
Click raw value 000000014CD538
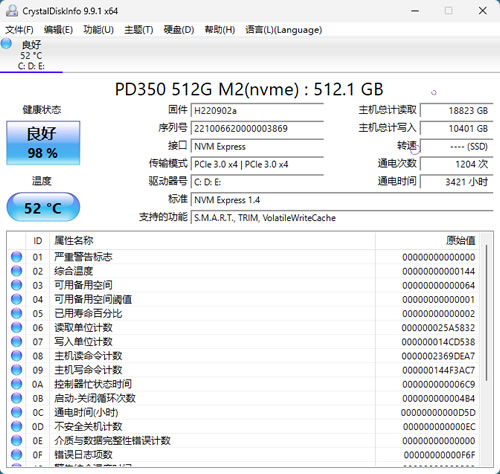point(438,342)
